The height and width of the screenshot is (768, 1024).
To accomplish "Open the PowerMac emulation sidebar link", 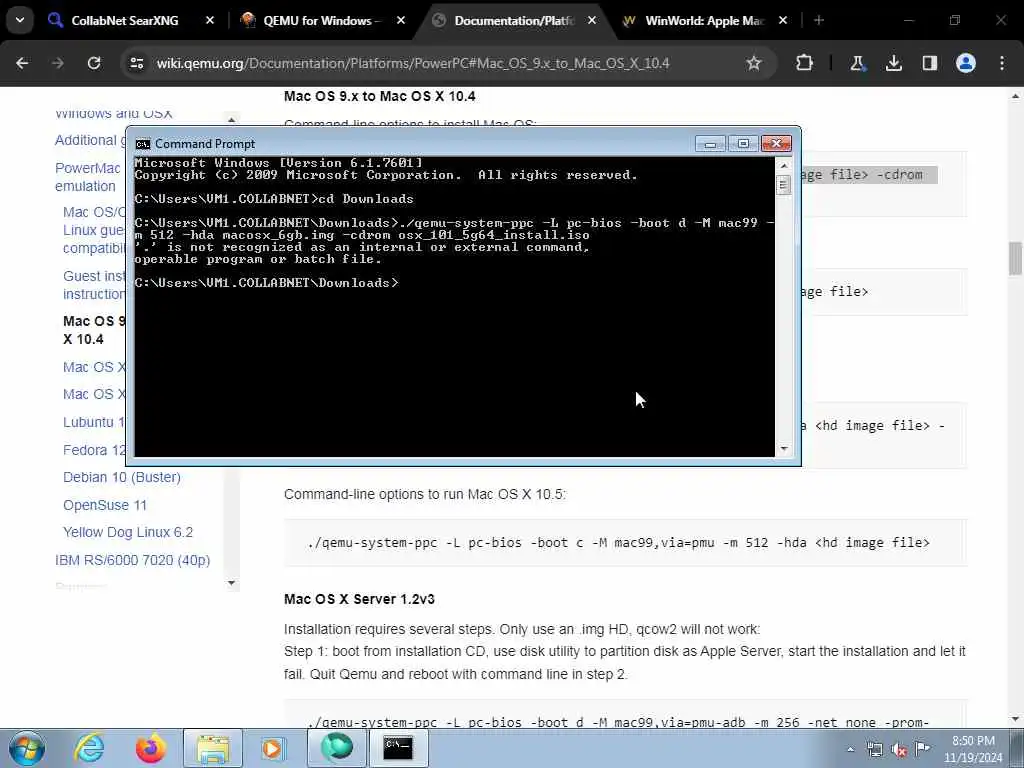I will (88, 177).
